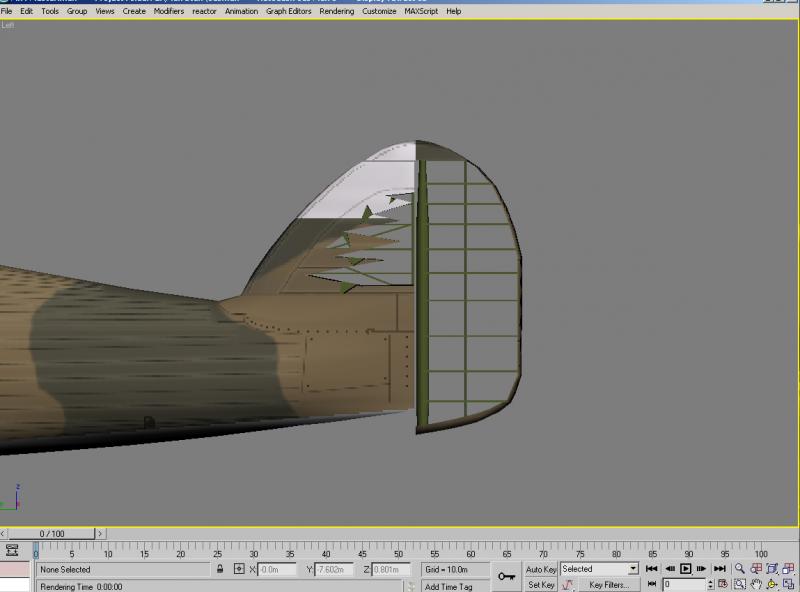Image resolution: width=800 pixels, height=592 pixels.
Task: Click the Zoom Extents All icon
Action: click(788, 569)
